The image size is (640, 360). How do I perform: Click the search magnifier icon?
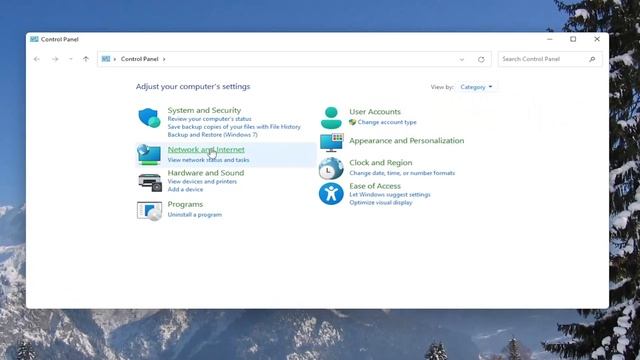(x=592, y=59)
